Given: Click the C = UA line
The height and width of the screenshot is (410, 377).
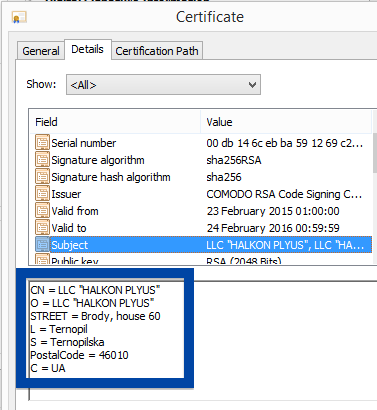Looking at the screenshot, I should (x=48, y=368).
